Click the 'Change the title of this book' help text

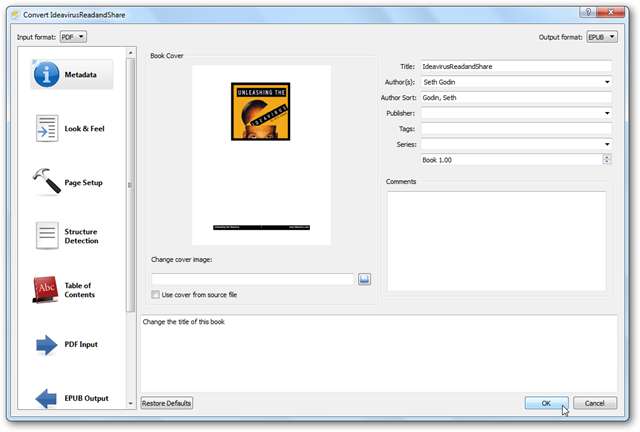[184, 322]
